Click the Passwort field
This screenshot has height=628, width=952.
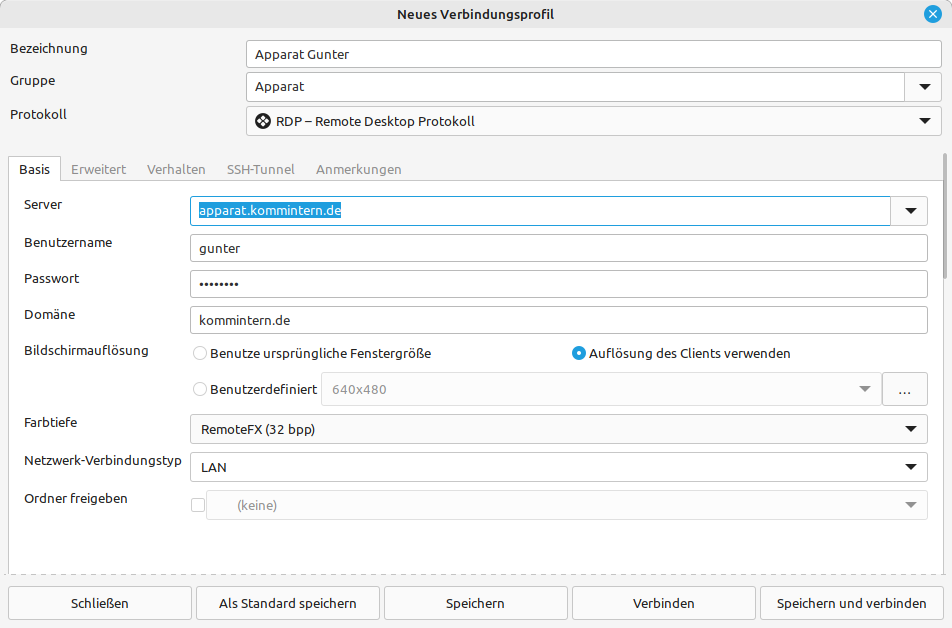coord(559,284)
